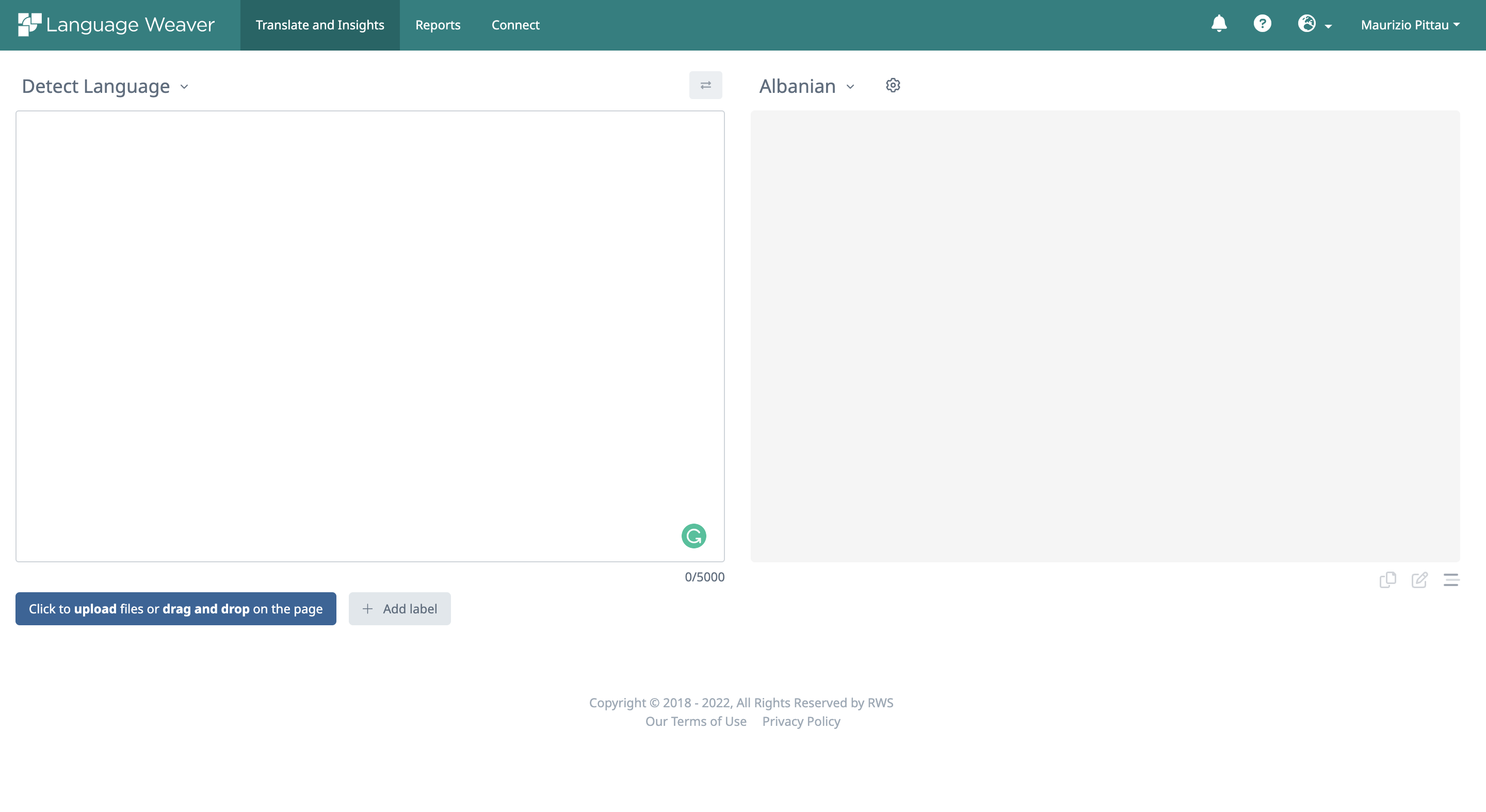1486x812 pixels.
Task: Expand the Albanian target language dropdown
Action: 806,87
